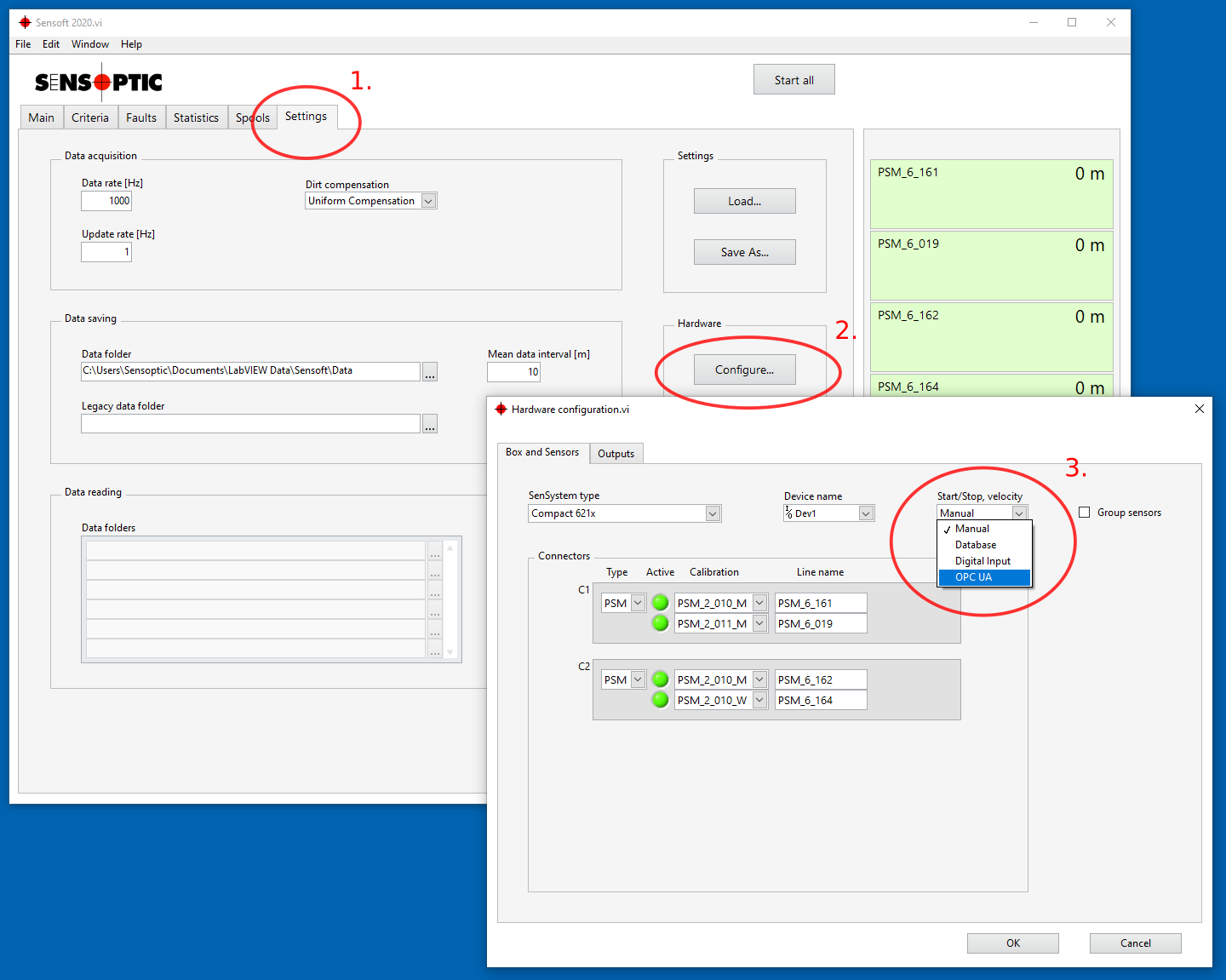This screenshot has height=980, width=1226.
Task: Open the SenSystem type dropdown
Action: click(x=713, y=513)
